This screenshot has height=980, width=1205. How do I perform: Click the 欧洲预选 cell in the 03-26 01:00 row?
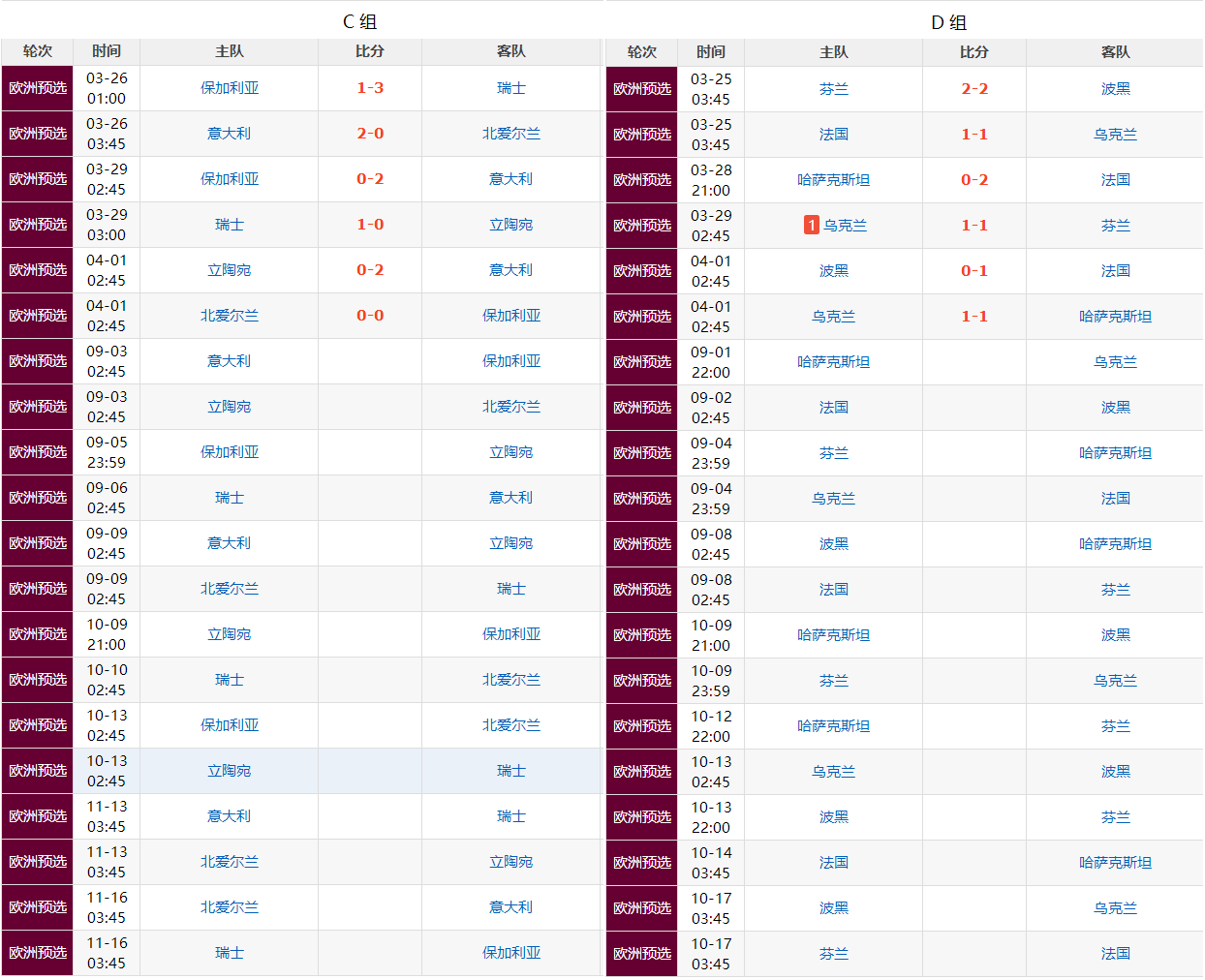[38, 88]
